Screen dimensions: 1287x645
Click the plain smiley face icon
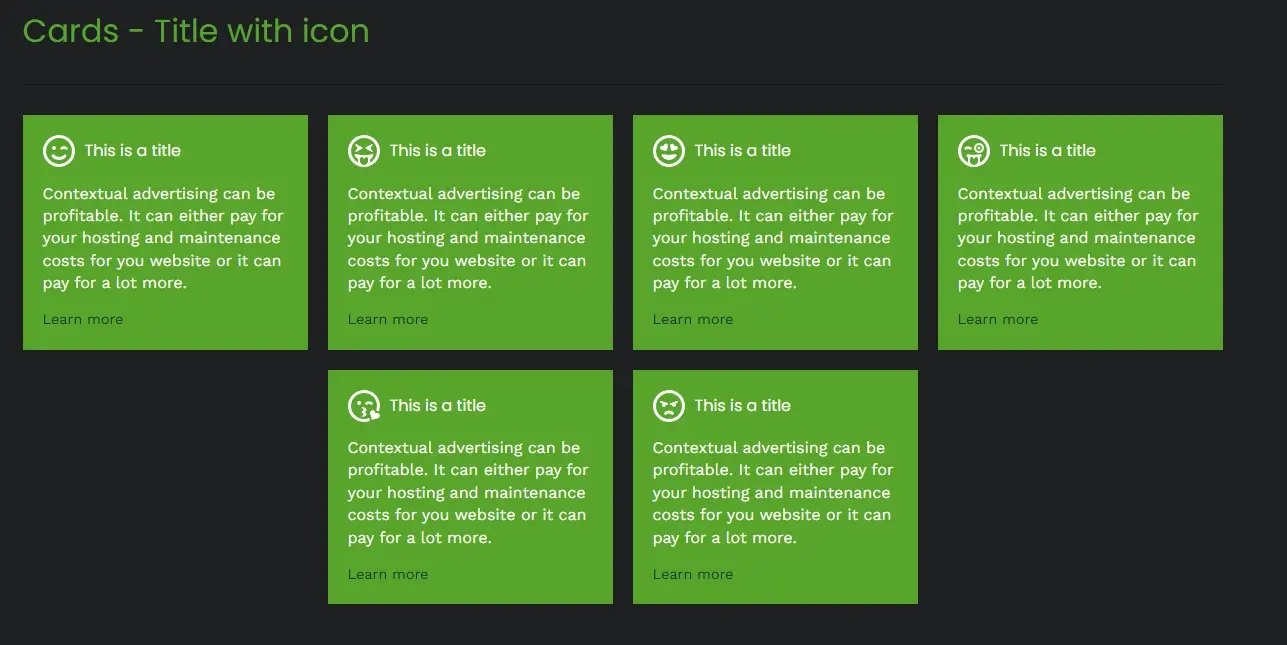click(x=58, y=150)
